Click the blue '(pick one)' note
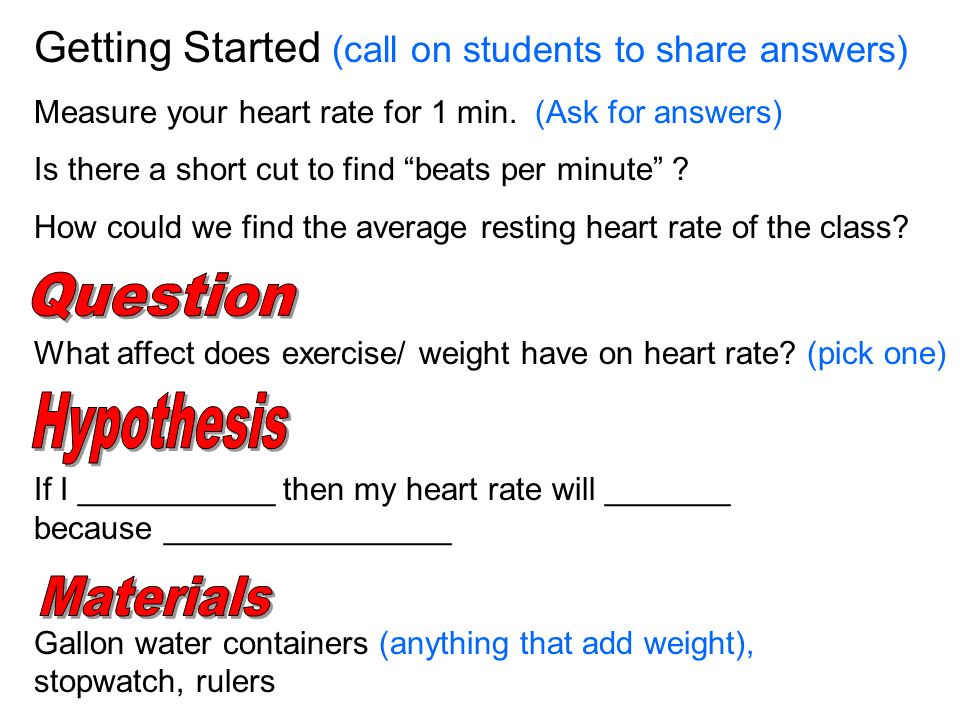The height and width of the screenshot is (720, 960). click(877, 354)
